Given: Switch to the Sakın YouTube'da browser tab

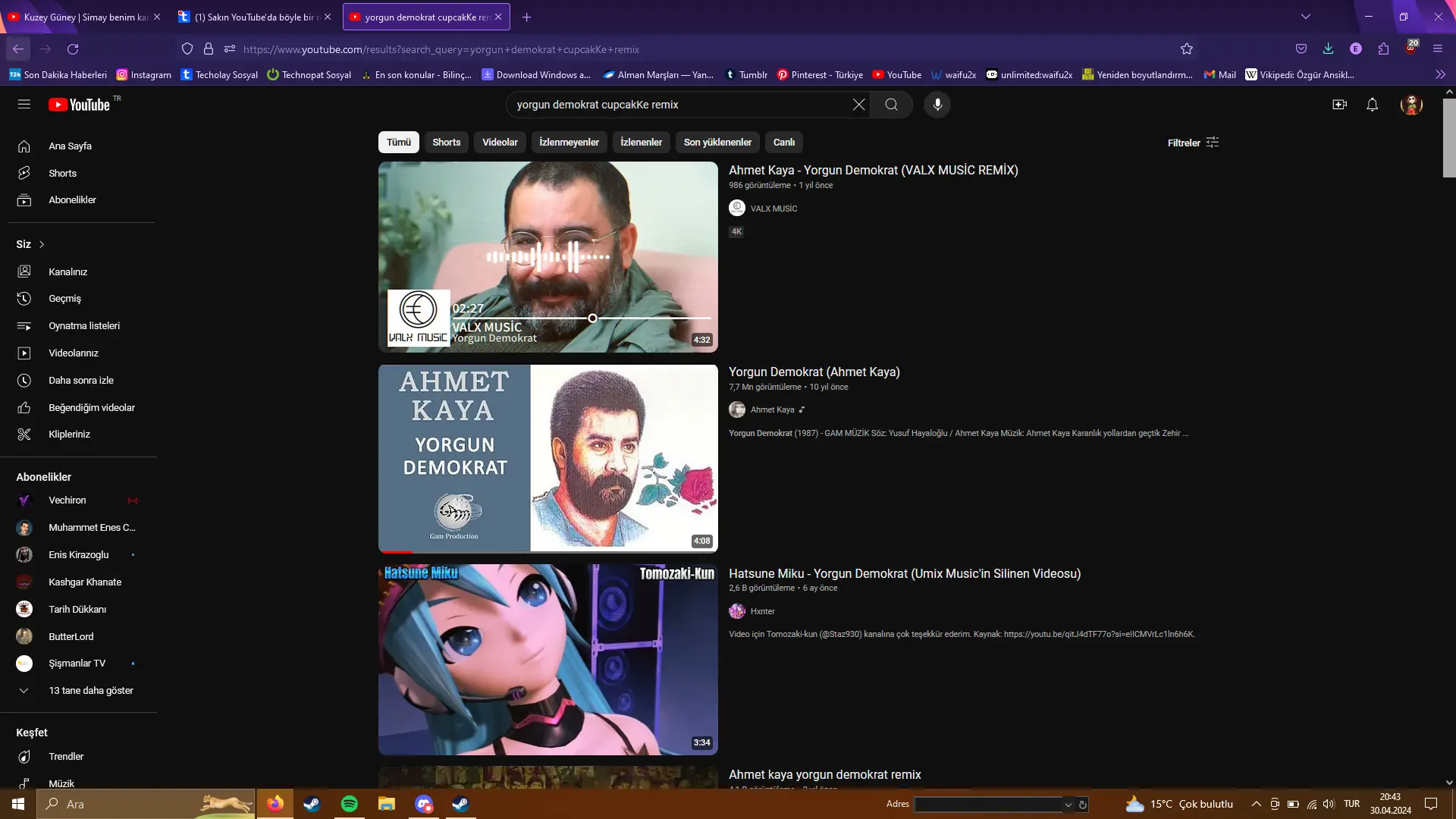Looking at the screenshot, I should tap(256, 17).
